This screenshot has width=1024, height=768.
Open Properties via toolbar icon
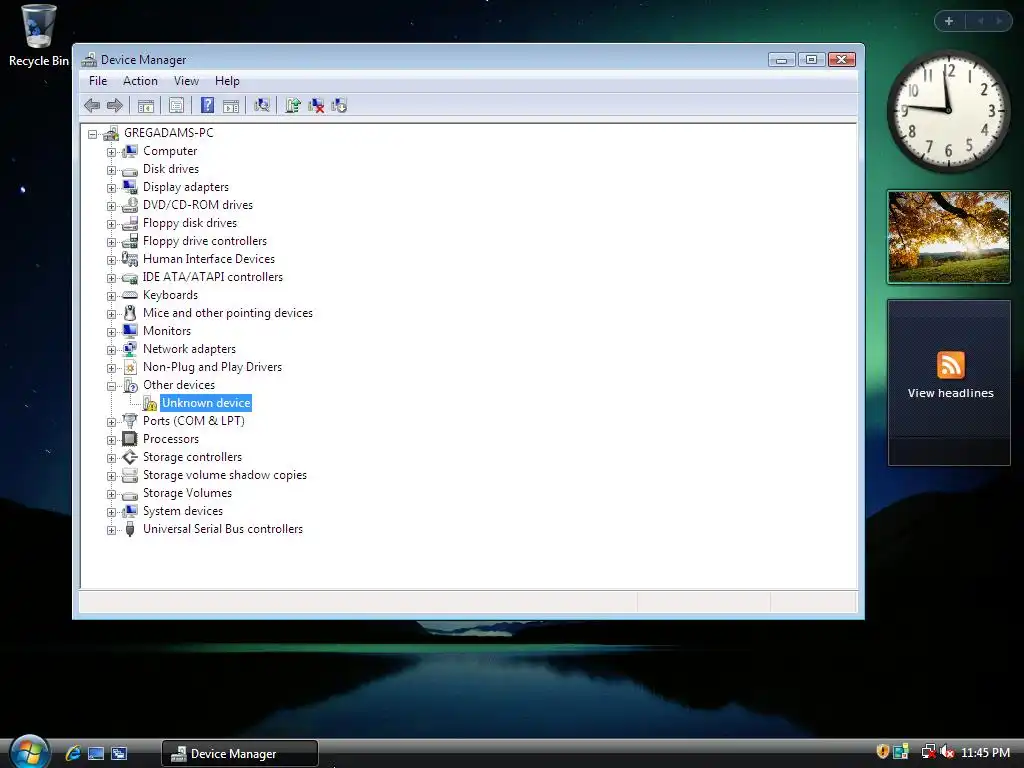coord(176,105)
